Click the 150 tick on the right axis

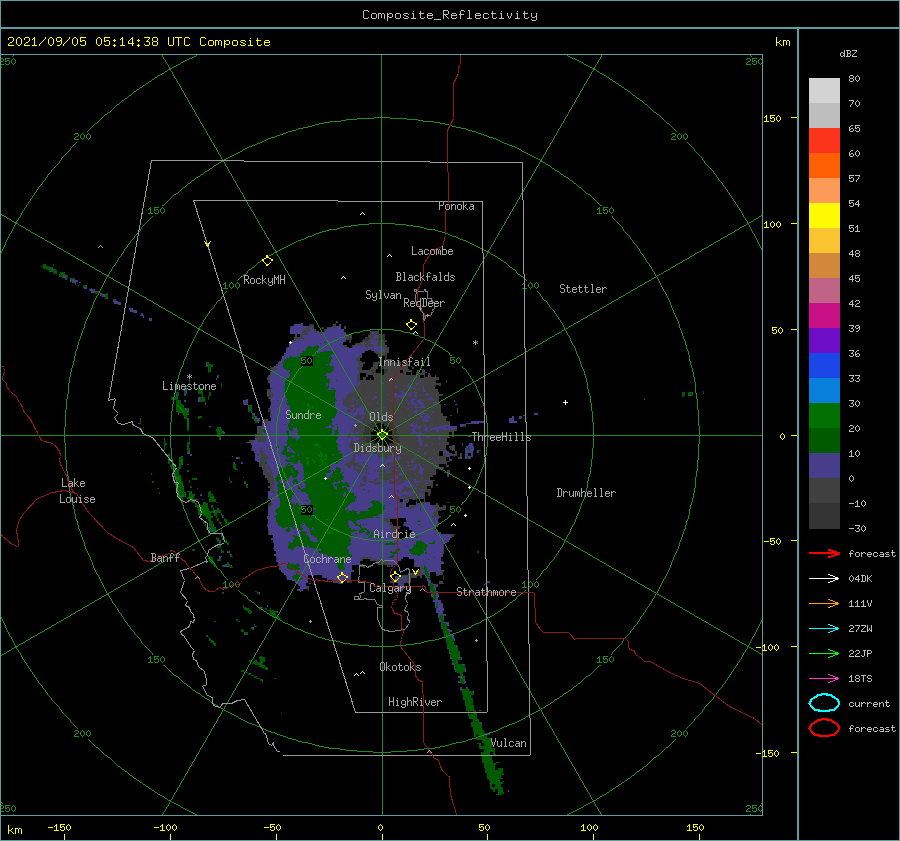point(772,118)
